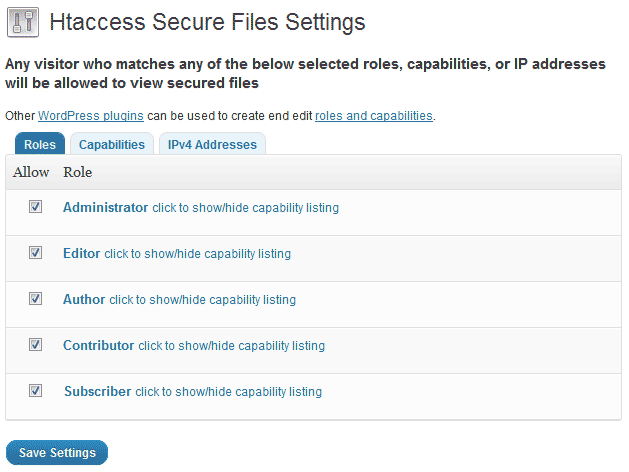The height and width of the screenshot is (472, 629).
Task: Toggle the Subscriber allow checkbox
Action: point(35,390)
